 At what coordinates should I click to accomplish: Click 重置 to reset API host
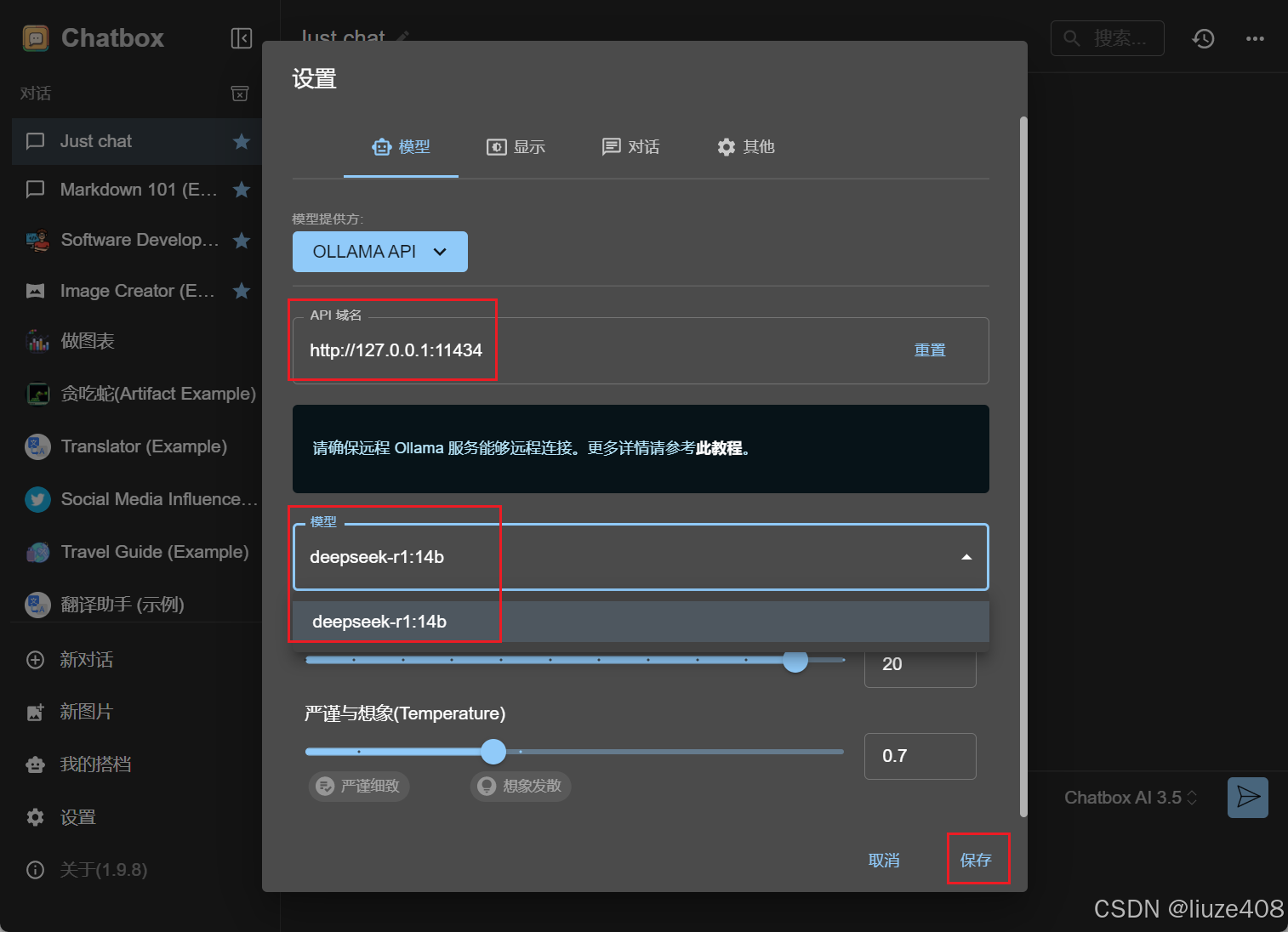coord(930,350)
